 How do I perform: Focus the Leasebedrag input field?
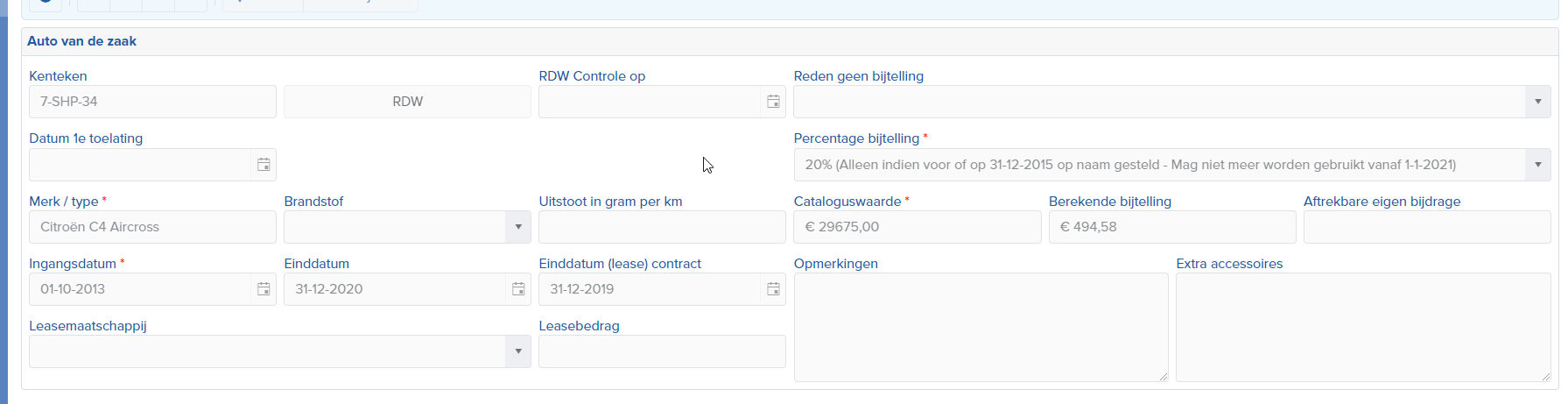[662, 351]
